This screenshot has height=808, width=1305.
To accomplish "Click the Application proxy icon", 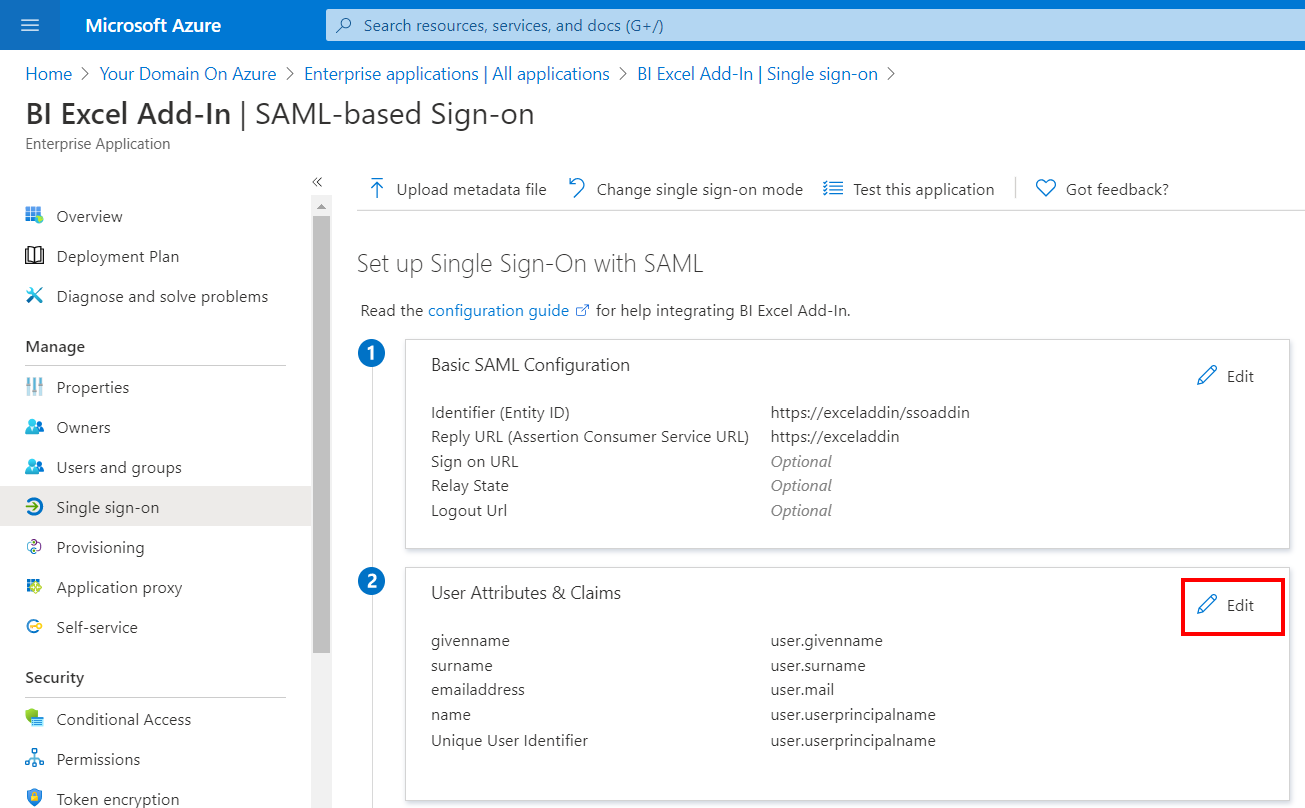I will 35,587.
